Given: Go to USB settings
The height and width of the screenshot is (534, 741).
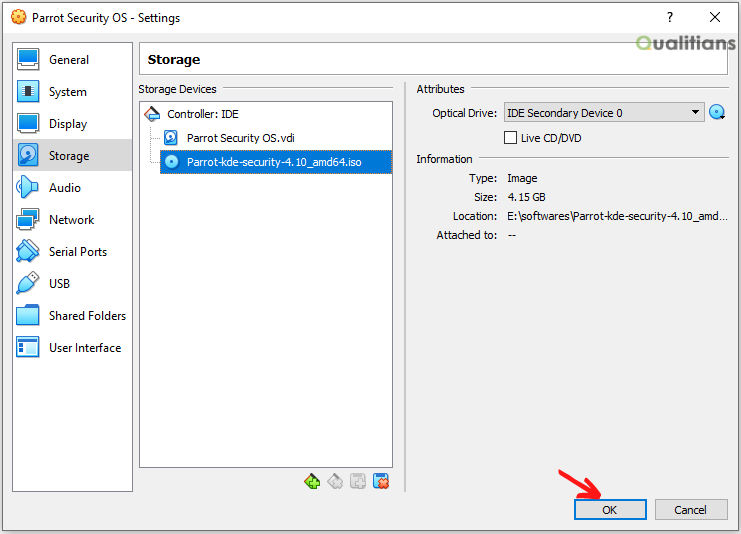Looking at the screenshot, I should click(72, 284).
